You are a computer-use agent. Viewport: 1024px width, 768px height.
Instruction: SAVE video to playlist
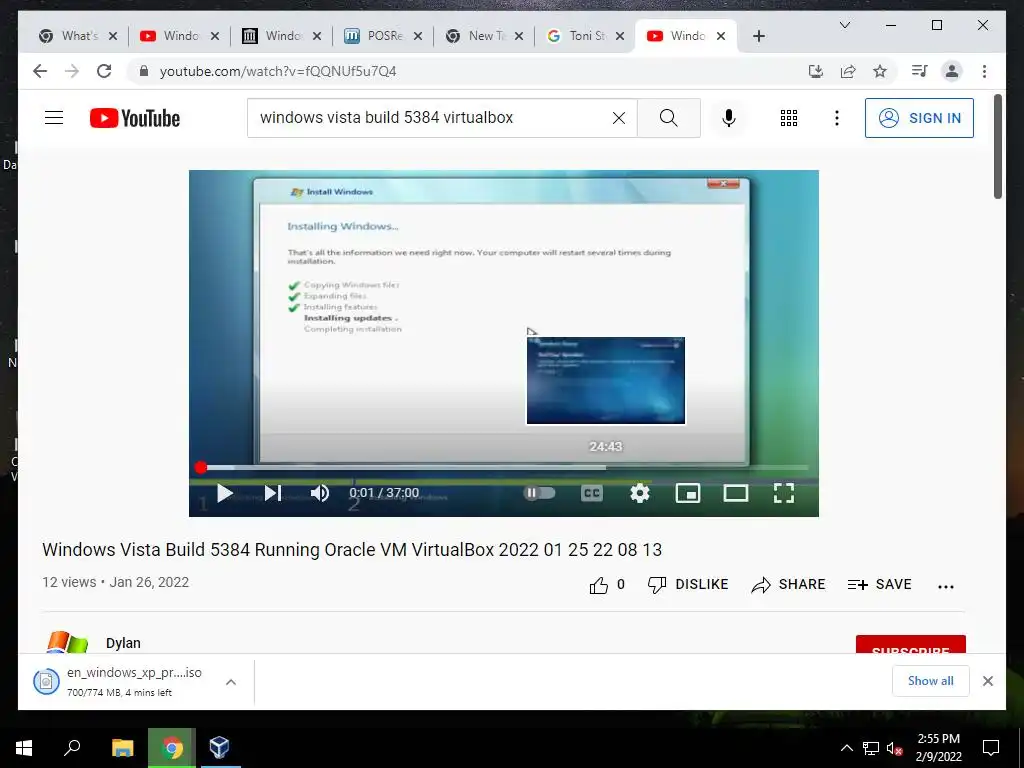pyautogui.click(x=880, y=584)
